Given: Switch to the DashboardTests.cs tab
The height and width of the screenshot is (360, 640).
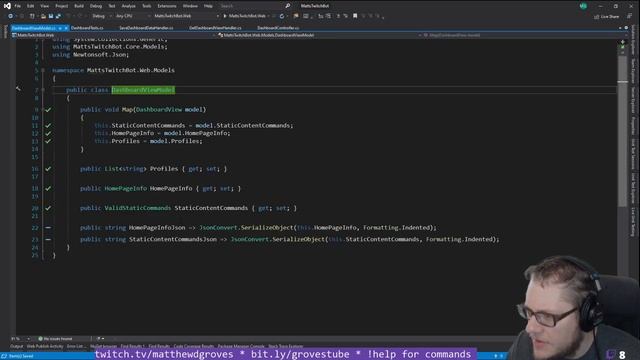Looking at the screenshot, I should pyautogui.click(x=87, y=28).
